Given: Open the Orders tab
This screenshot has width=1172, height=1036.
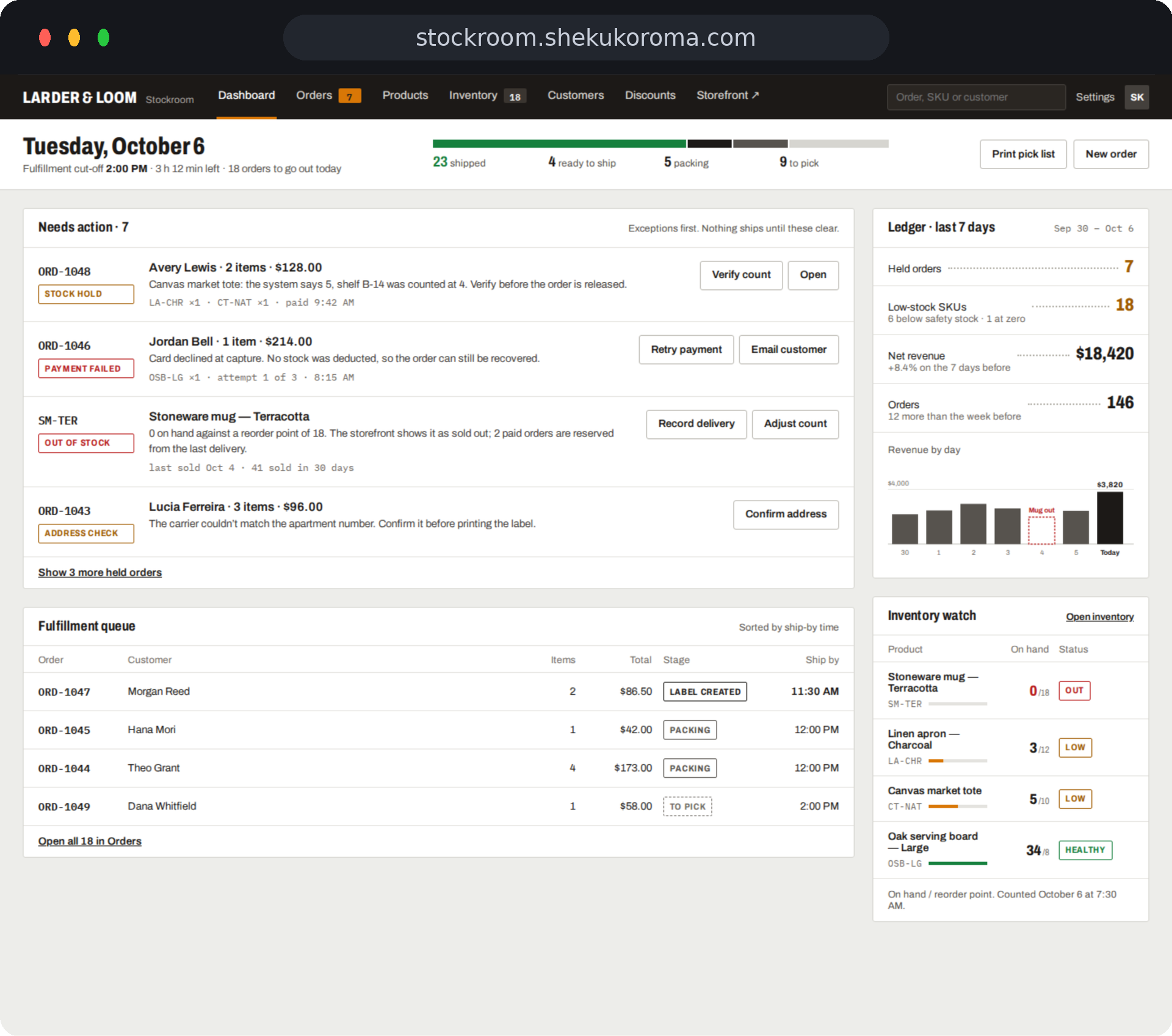Looking at the screenshot, I should coord(328,95).
